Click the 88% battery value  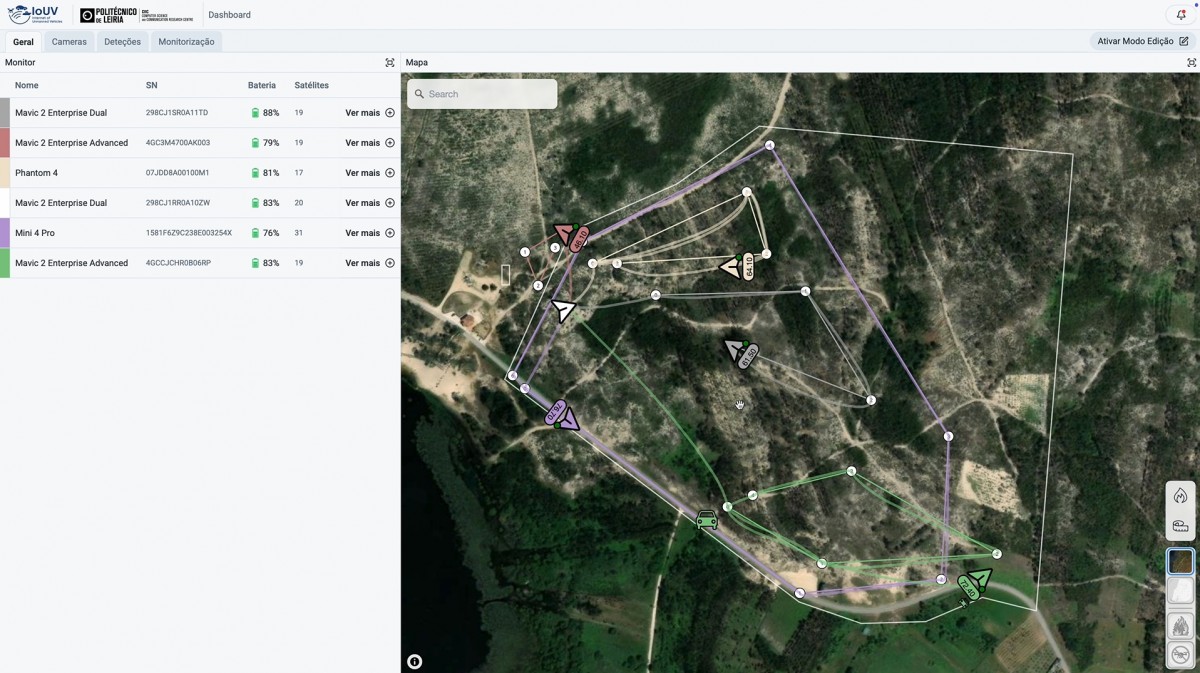[x=271, y=113]
